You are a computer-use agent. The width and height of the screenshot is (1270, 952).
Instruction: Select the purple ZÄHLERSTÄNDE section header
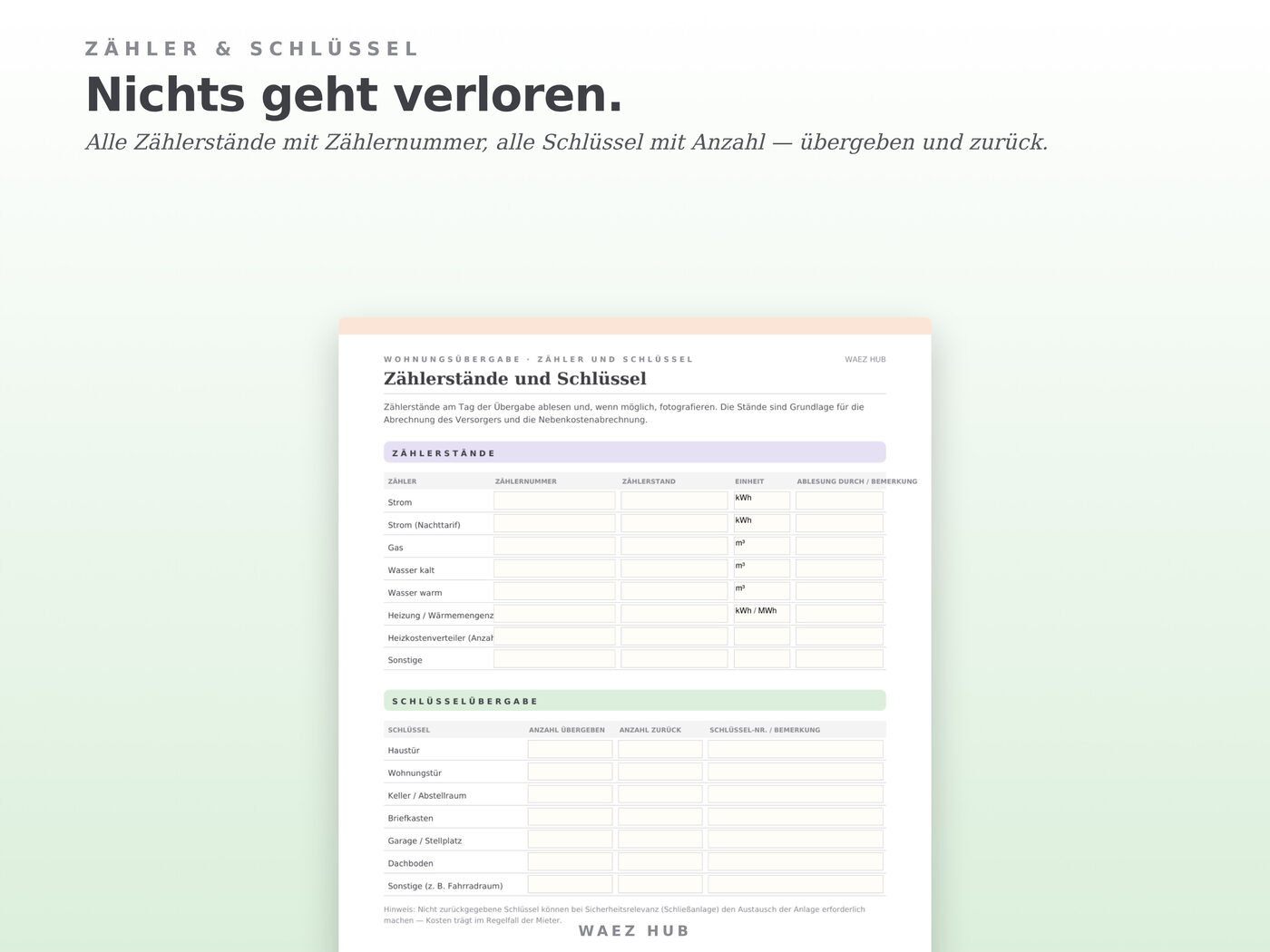point(635,452)
